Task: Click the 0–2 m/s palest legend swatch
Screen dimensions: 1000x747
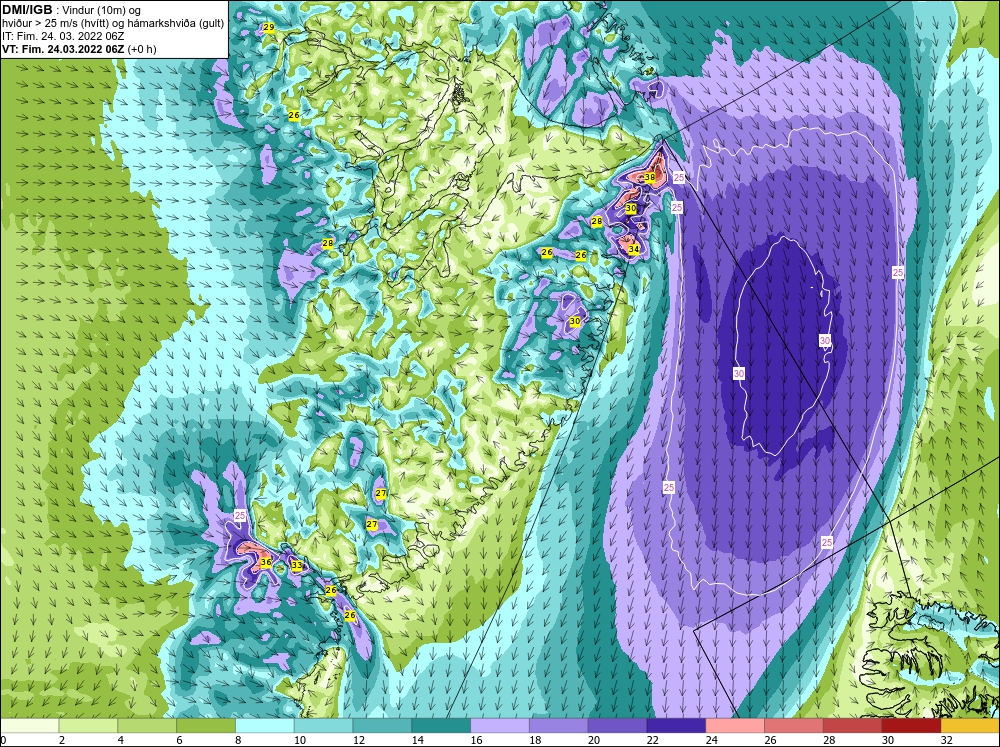Action: (29, 725)
